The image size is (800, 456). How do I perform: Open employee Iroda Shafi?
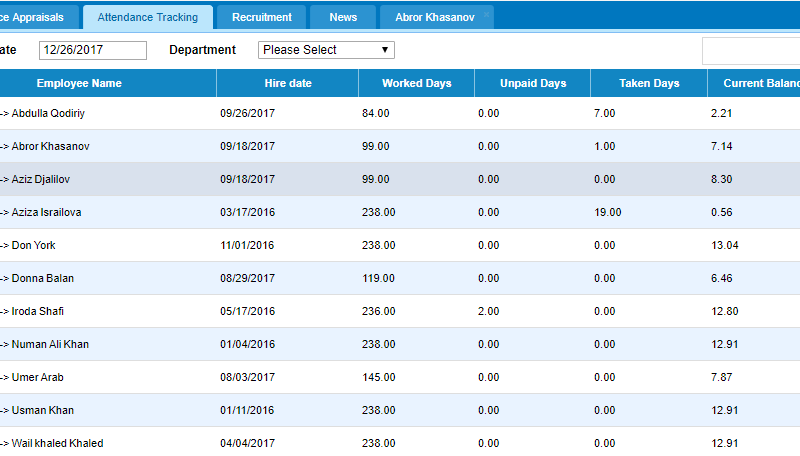pyautogui.click(x=38, y=311)
